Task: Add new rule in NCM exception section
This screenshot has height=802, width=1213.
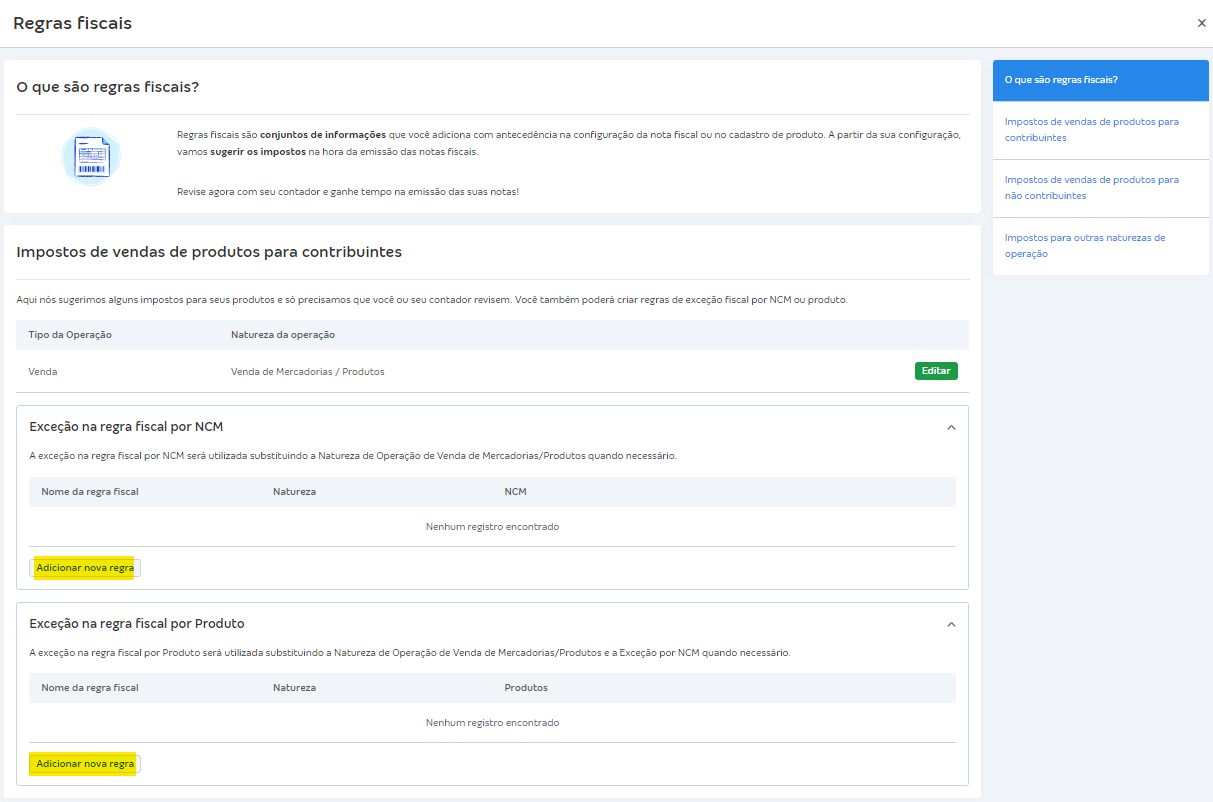Action: point(85,568)
